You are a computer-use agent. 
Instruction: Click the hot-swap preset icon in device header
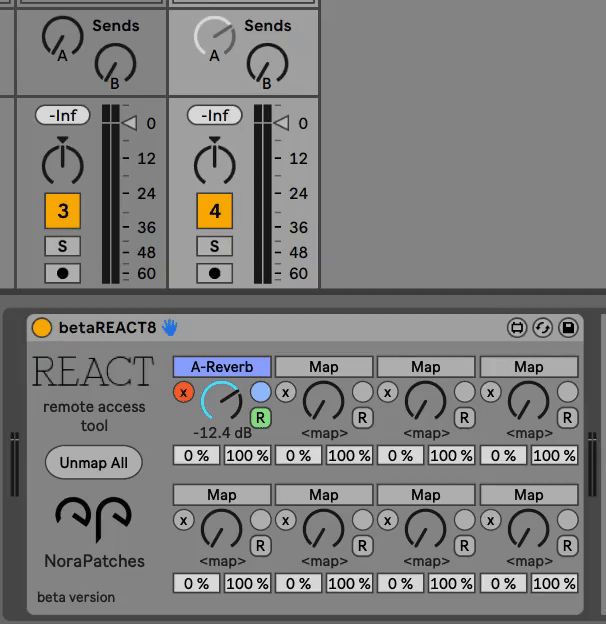(542, 327)
